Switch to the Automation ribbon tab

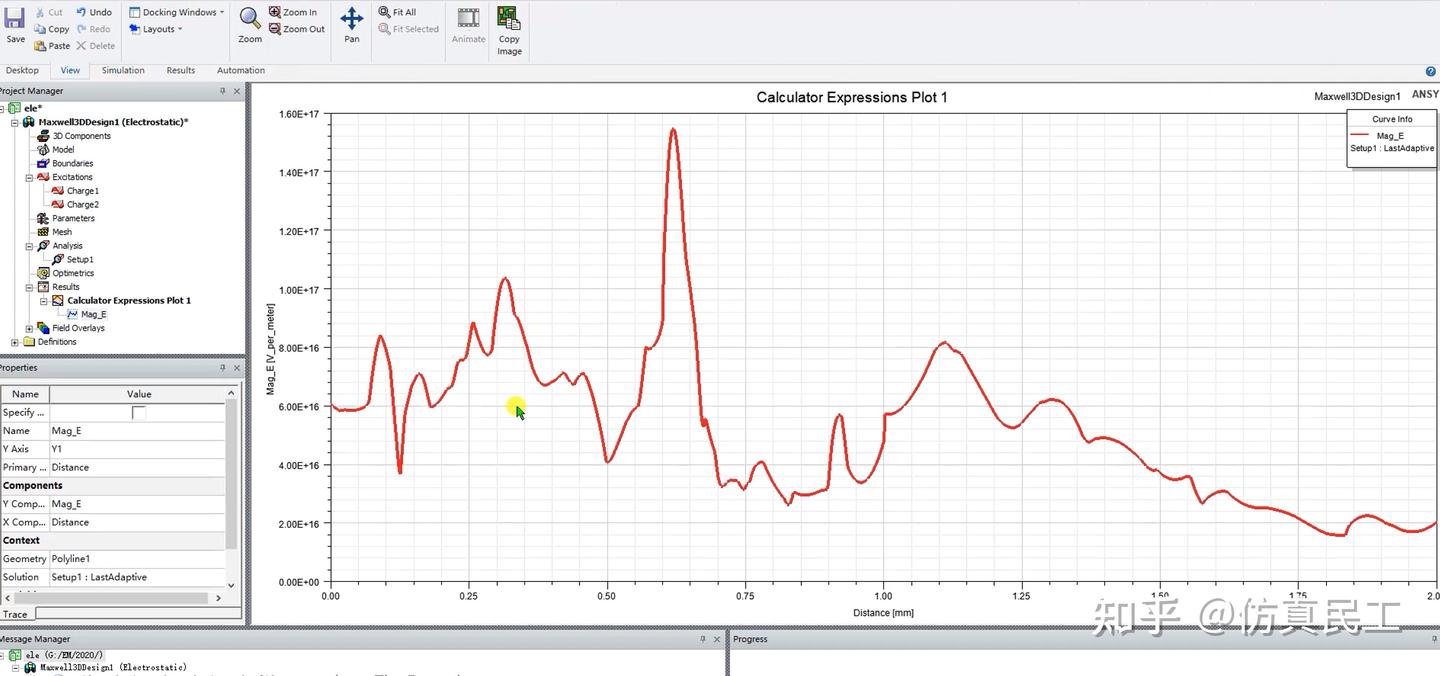tap(241, 70)
